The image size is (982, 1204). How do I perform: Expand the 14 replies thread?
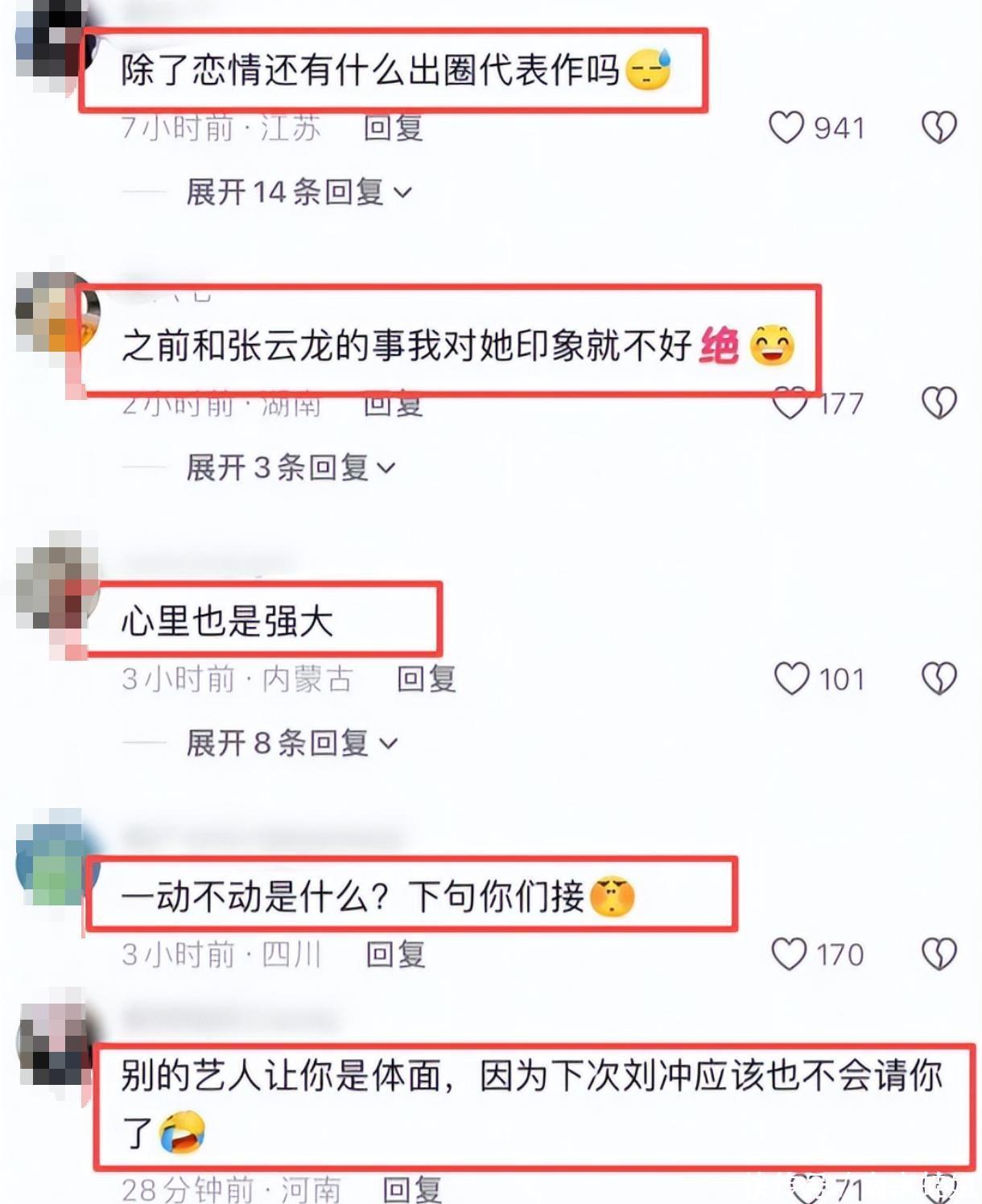pyautogui.click(x=299, y=192)
